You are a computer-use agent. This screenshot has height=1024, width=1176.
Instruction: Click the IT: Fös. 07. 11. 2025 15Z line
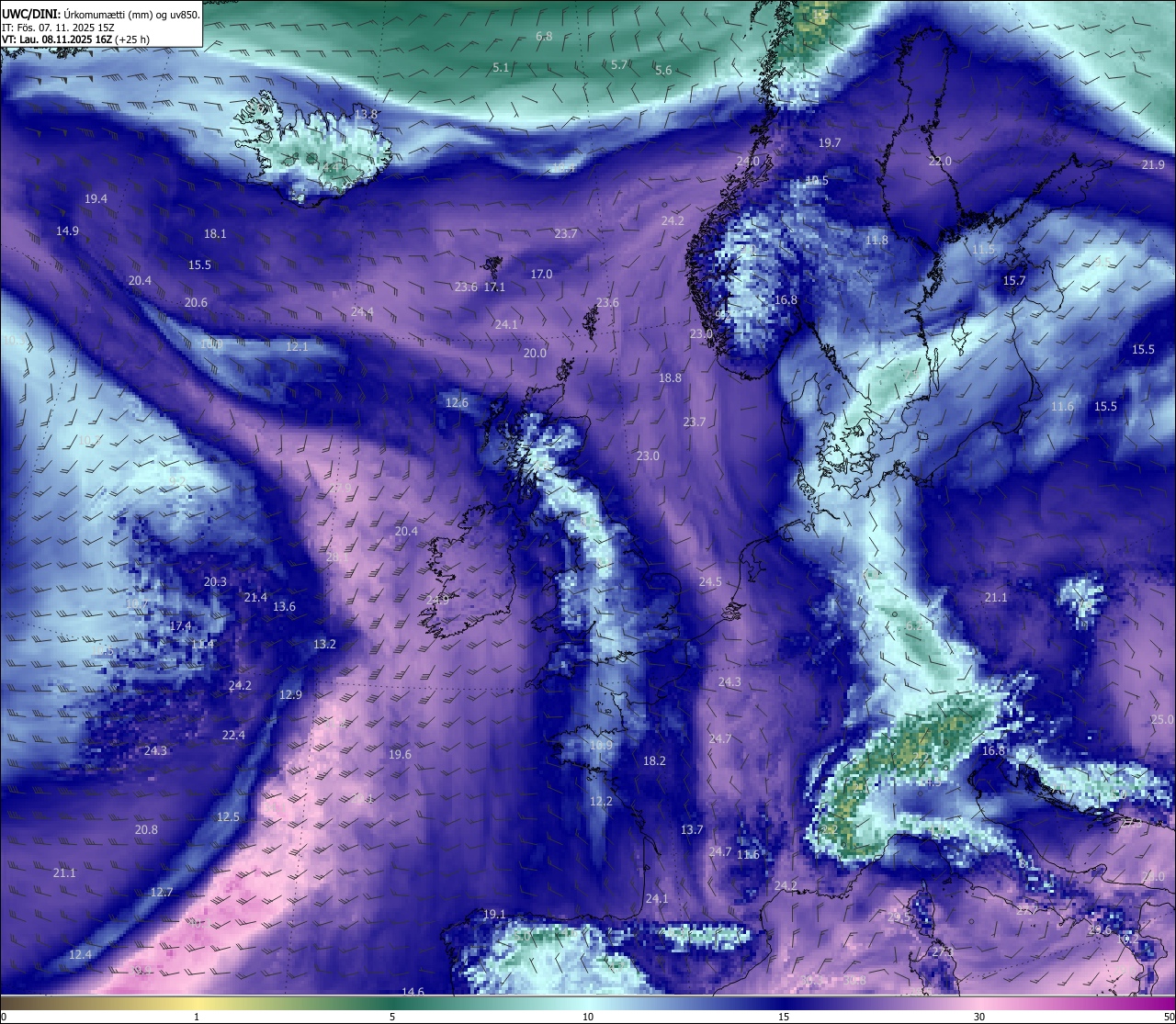click(x=58, y=28)
